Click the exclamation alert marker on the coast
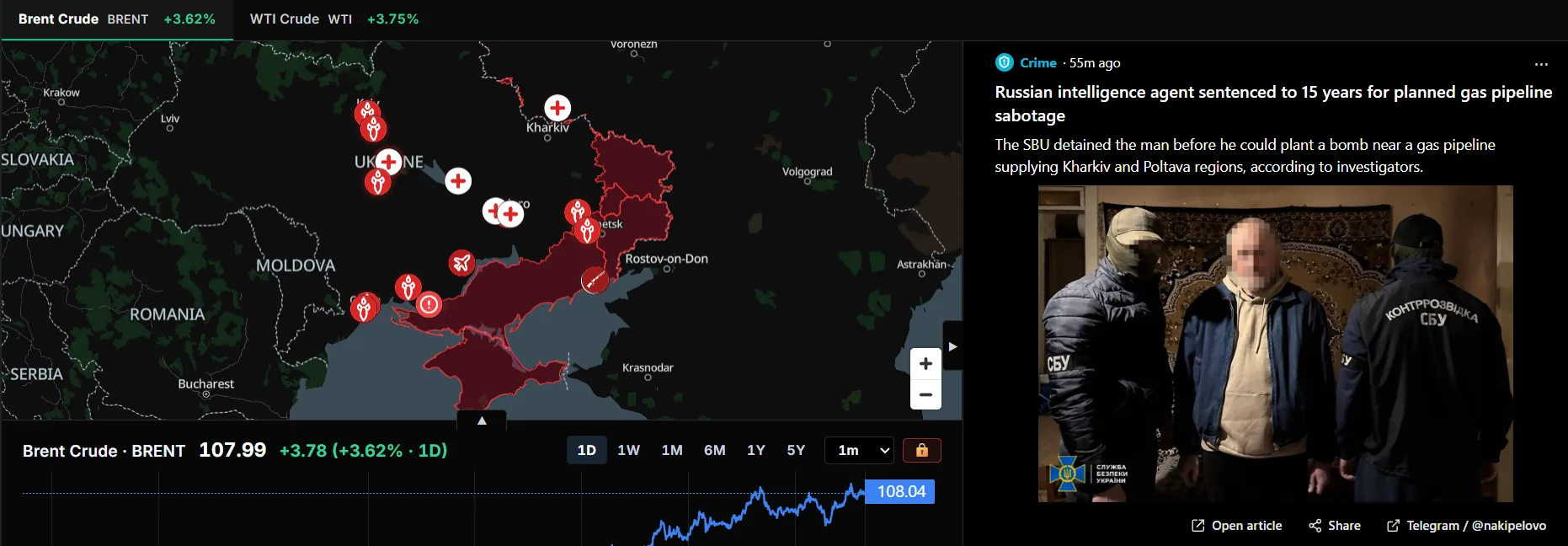 tap(429, 304)
